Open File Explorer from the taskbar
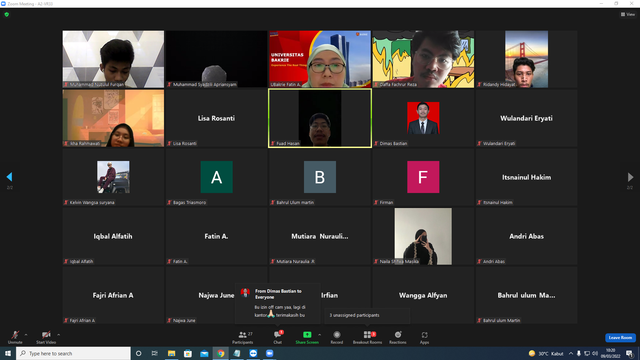The image size is (640, 360). (171, 353)
